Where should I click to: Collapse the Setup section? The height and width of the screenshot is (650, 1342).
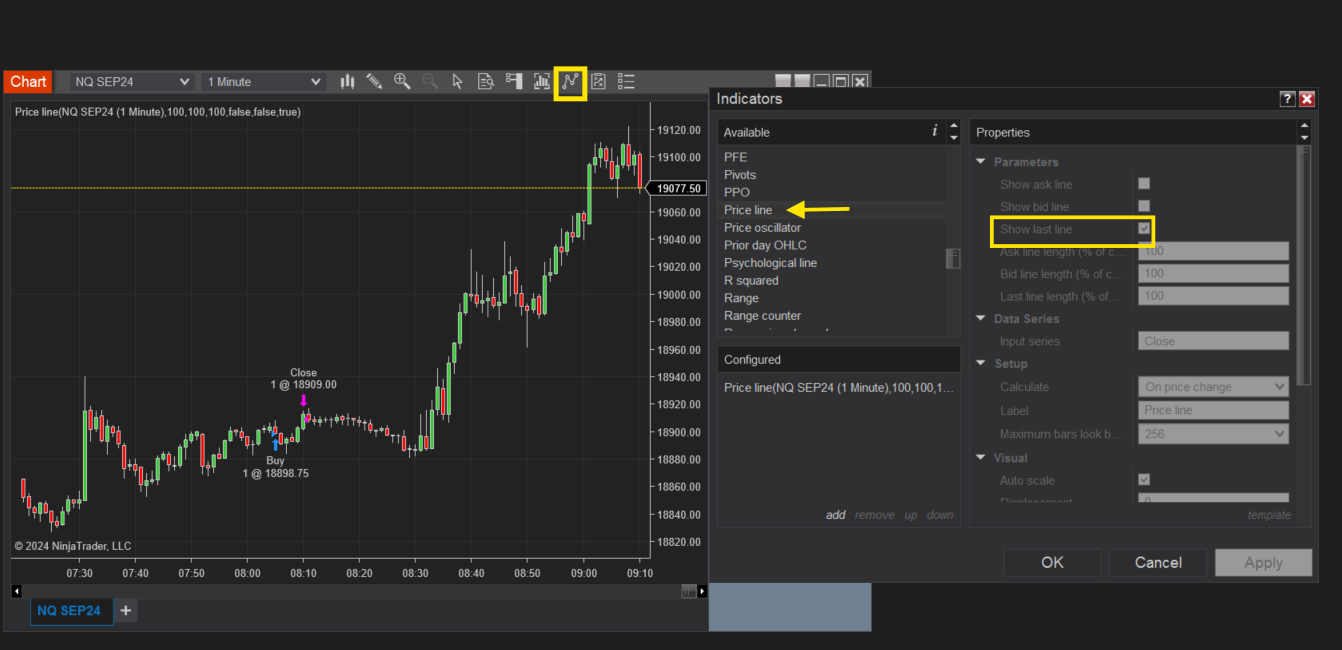(982, 364)
